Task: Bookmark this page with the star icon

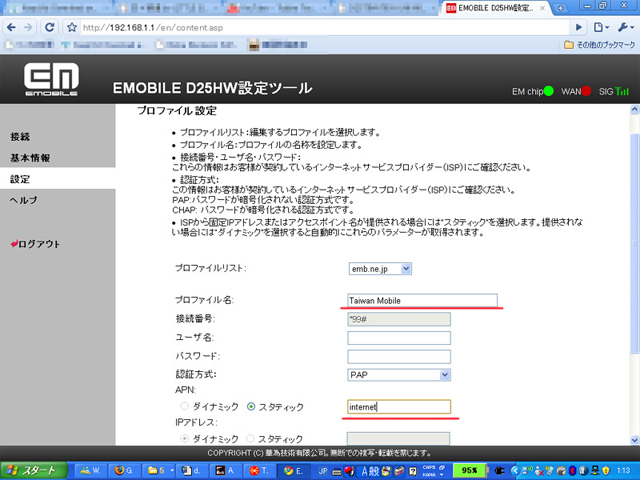Action: 72,28
